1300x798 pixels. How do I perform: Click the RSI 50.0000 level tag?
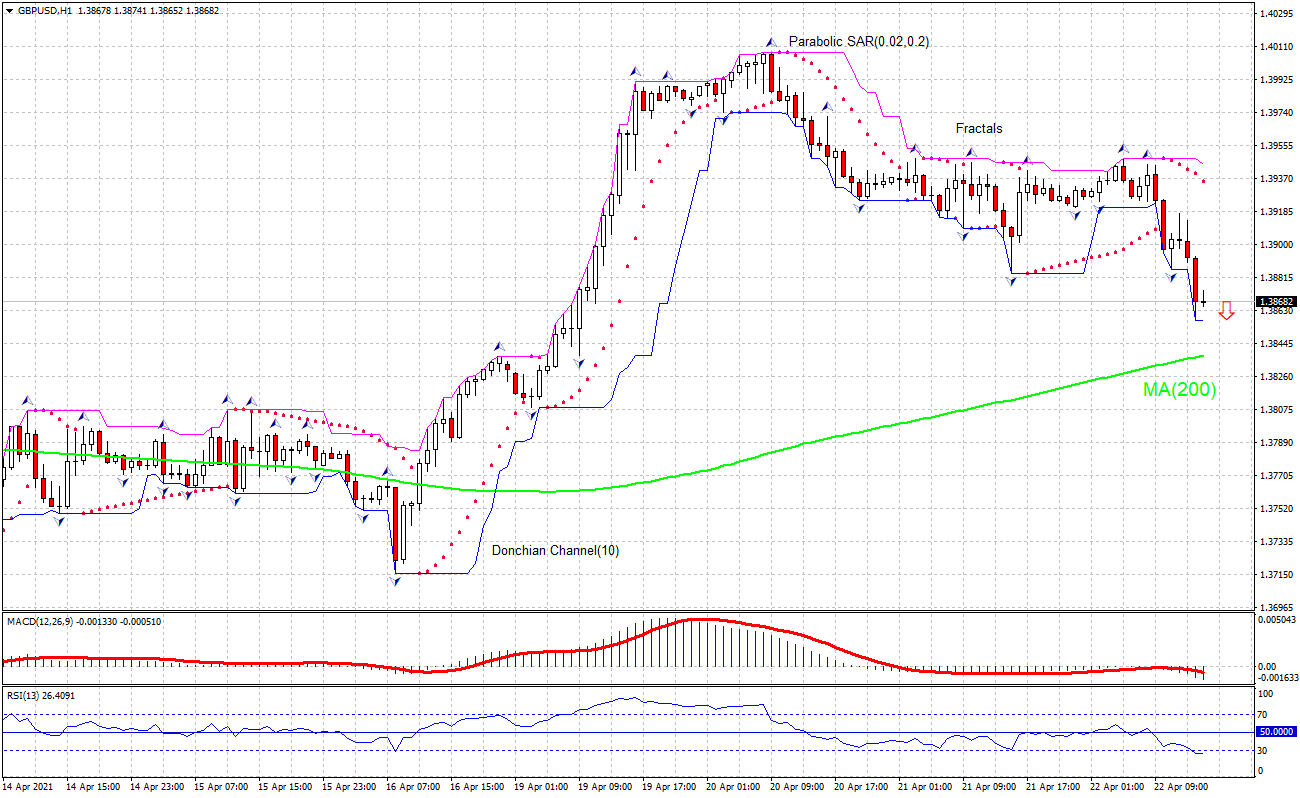point(1277,732)
